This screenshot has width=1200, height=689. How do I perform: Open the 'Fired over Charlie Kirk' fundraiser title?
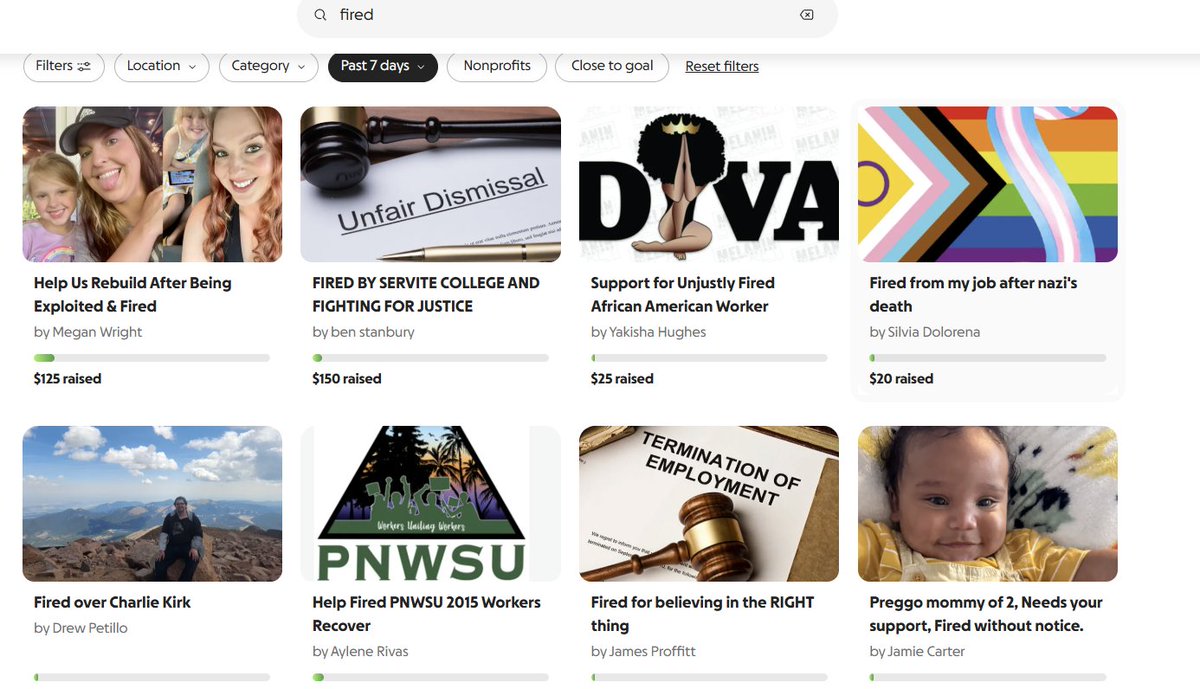112,602
